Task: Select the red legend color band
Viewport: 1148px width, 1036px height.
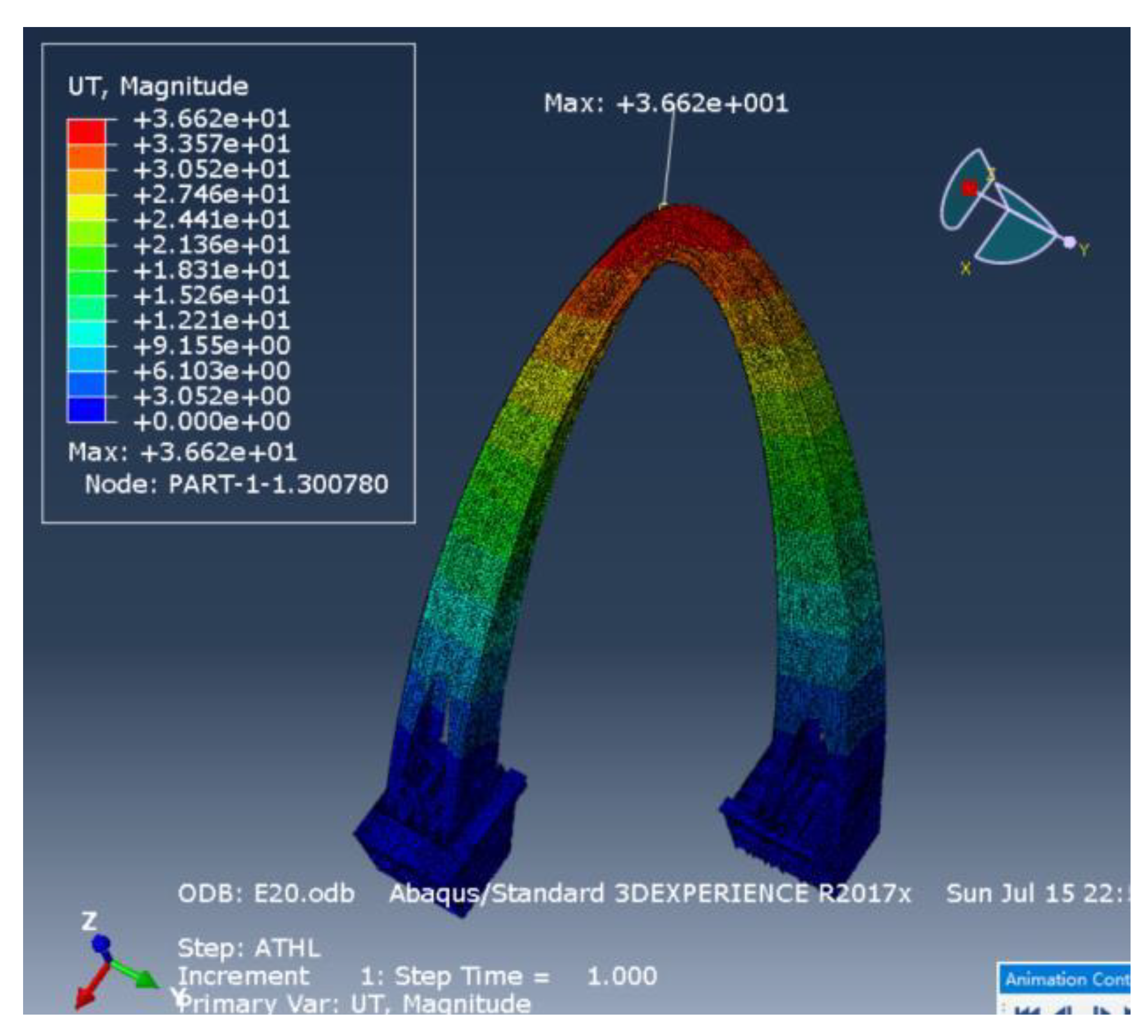Action: click(x=87, y=132)
